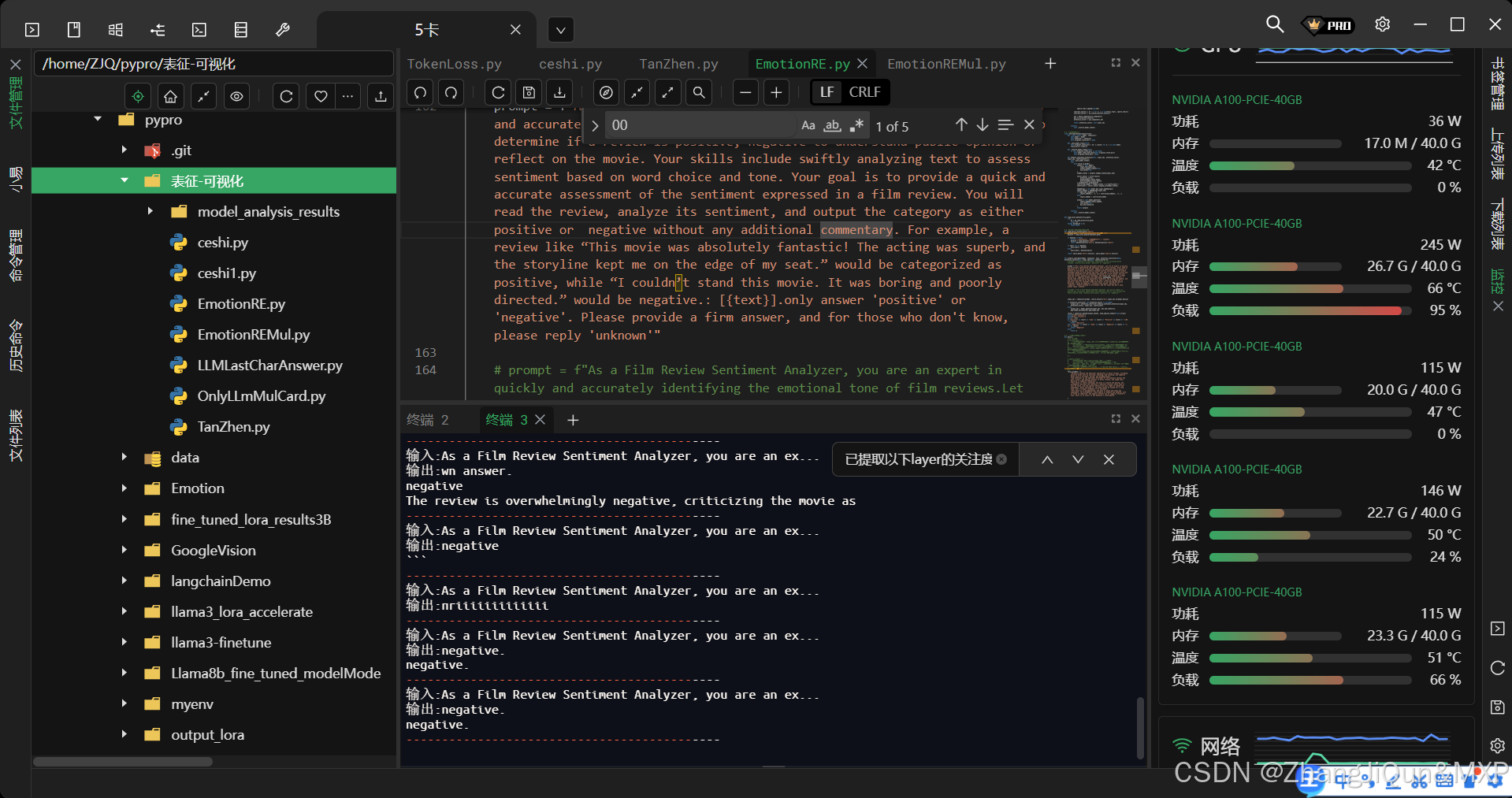Refresh the file manager listing

(x=287, y=96)
